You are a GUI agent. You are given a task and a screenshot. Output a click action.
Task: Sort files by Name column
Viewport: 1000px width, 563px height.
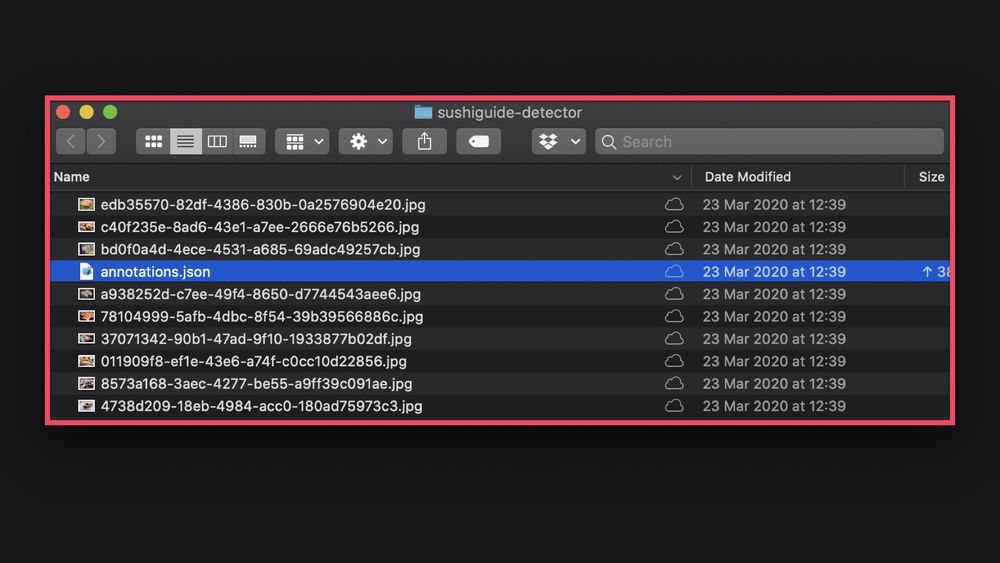[72, 177]
